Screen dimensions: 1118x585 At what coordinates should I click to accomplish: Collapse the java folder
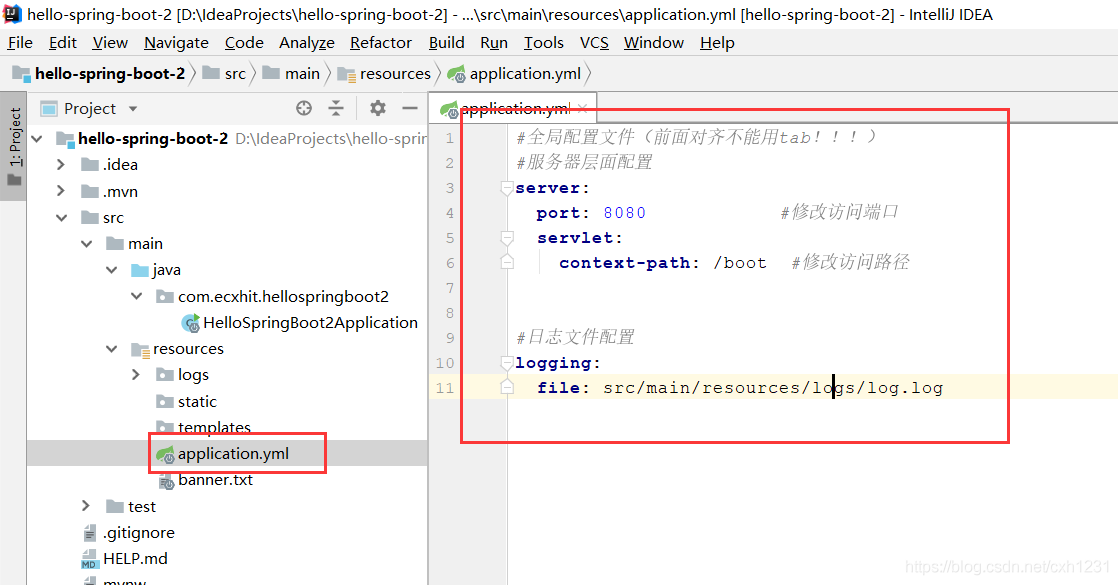111,270
